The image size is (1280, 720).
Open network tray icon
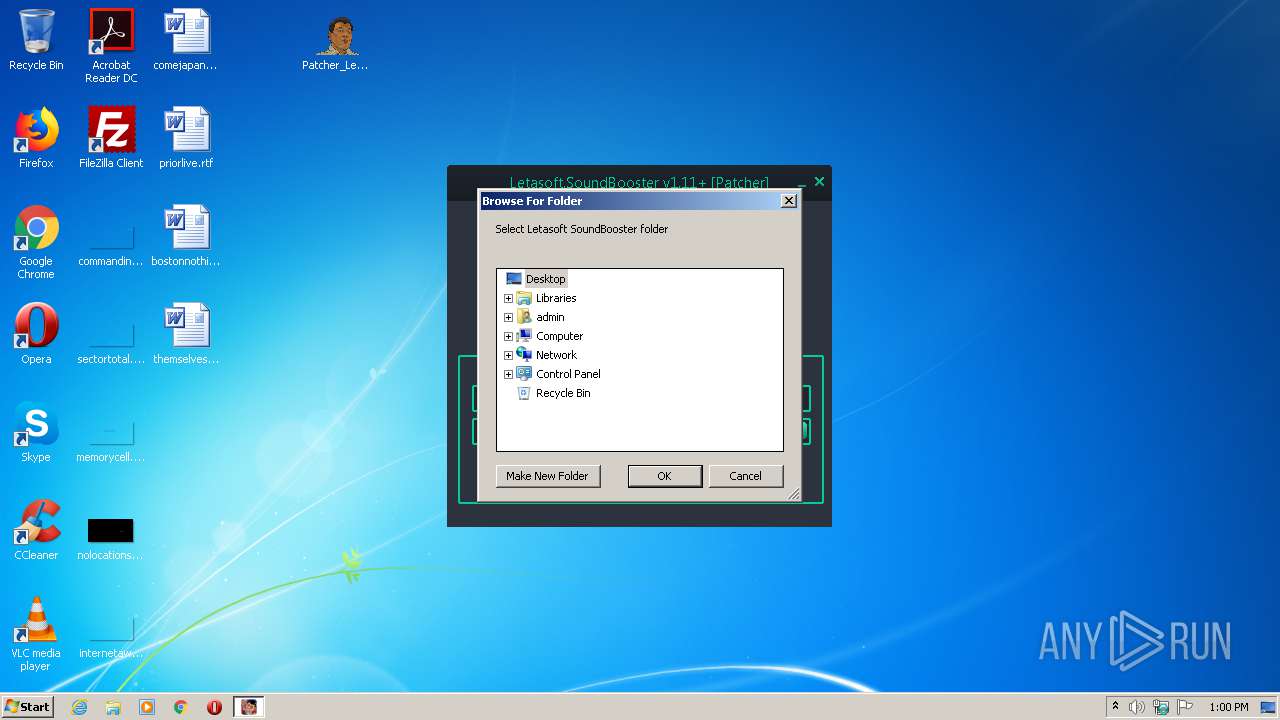coord(1161,707)
